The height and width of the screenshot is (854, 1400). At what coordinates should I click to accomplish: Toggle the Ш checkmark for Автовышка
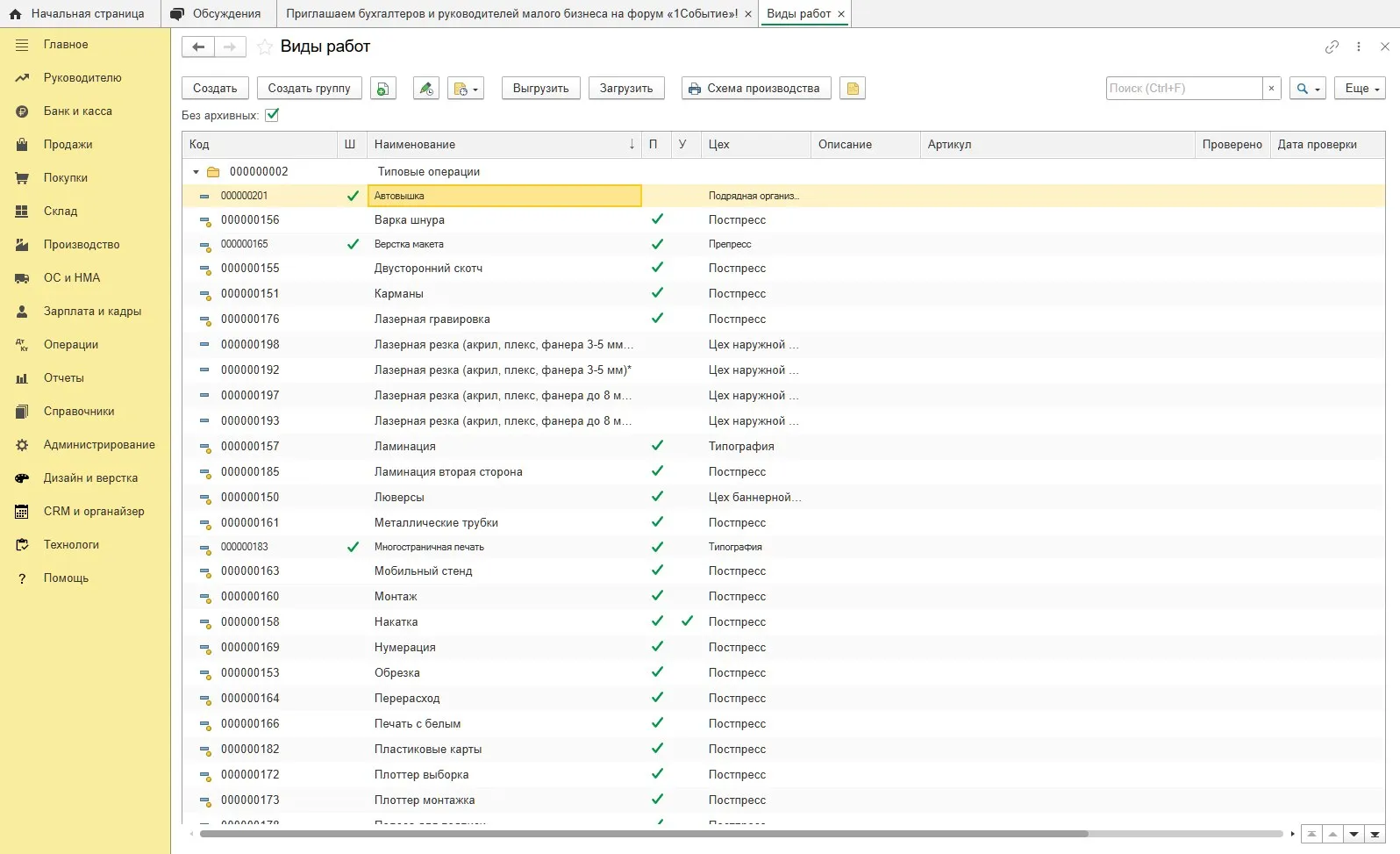pos(353,196)
